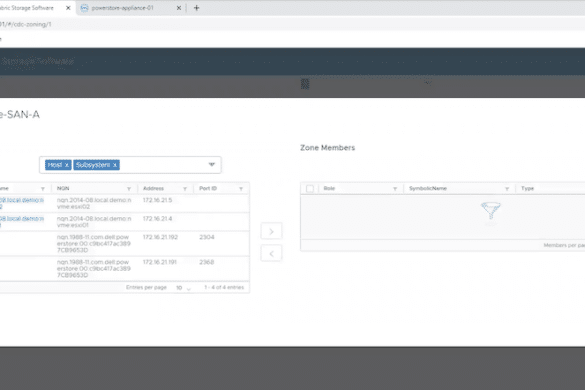Open the Entries per page dropdown

pyautogui.click(x=183, y=288)
